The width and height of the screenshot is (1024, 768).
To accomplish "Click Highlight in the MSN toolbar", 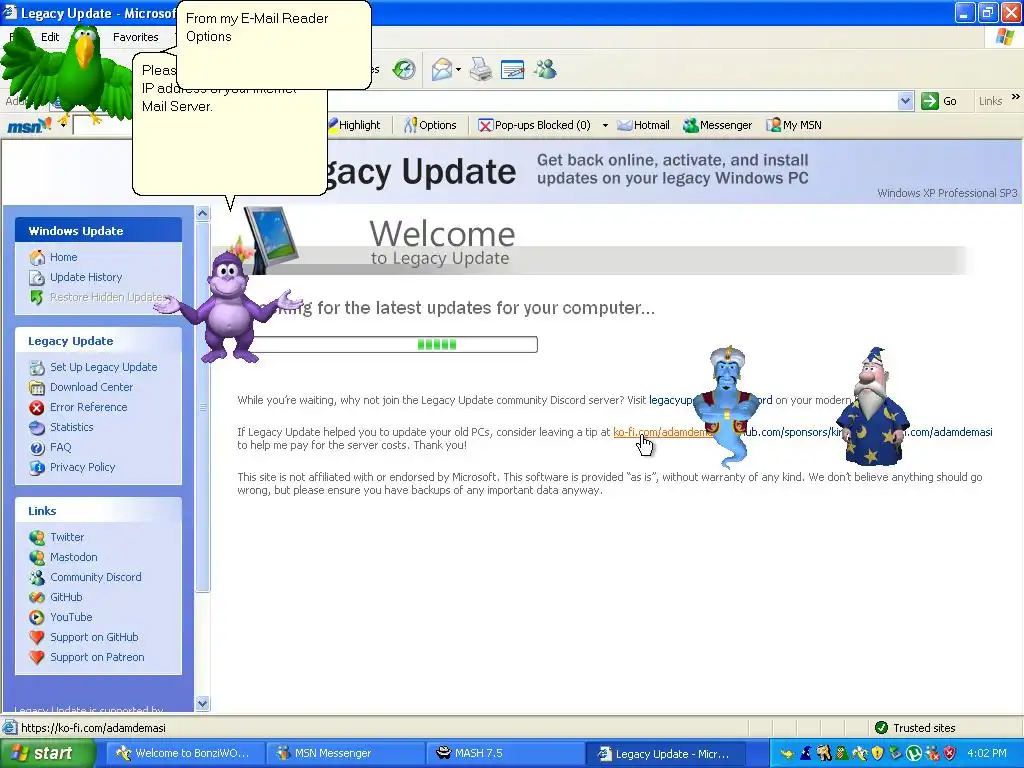I will pyautogui.click(x=353, y=125).
